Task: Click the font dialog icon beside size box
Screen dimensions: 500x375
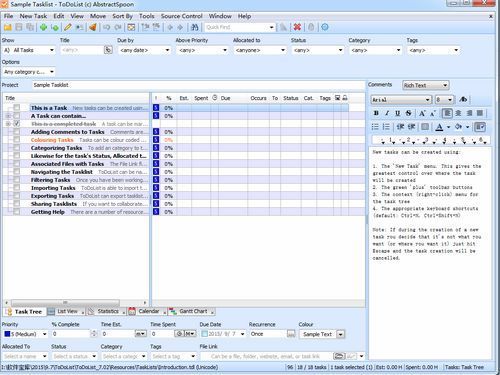Action: point(463,99)
